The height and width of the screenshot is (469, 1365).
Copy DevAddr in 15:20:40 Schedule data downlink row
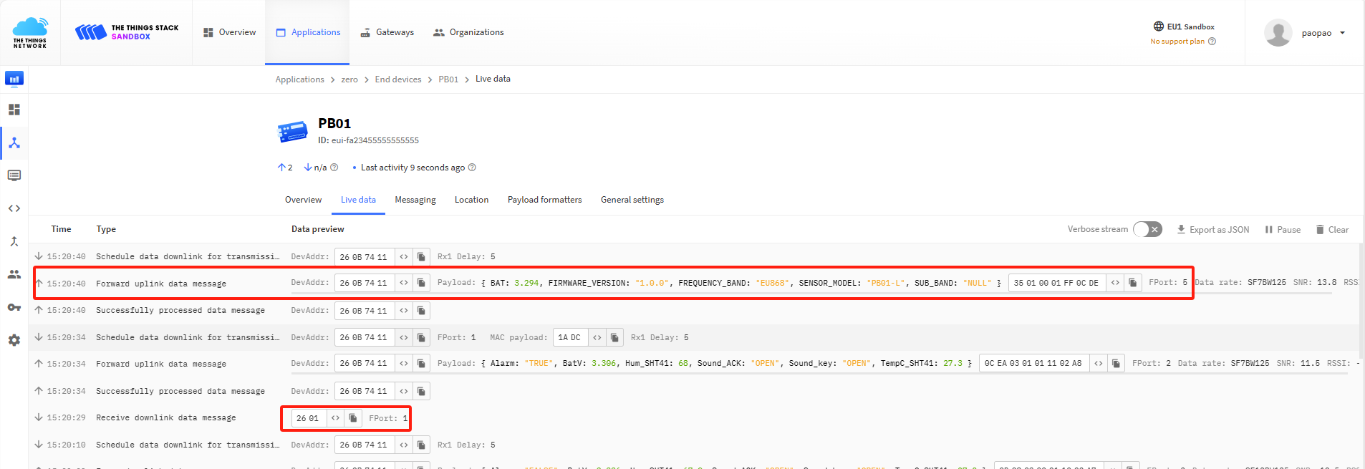421,256
